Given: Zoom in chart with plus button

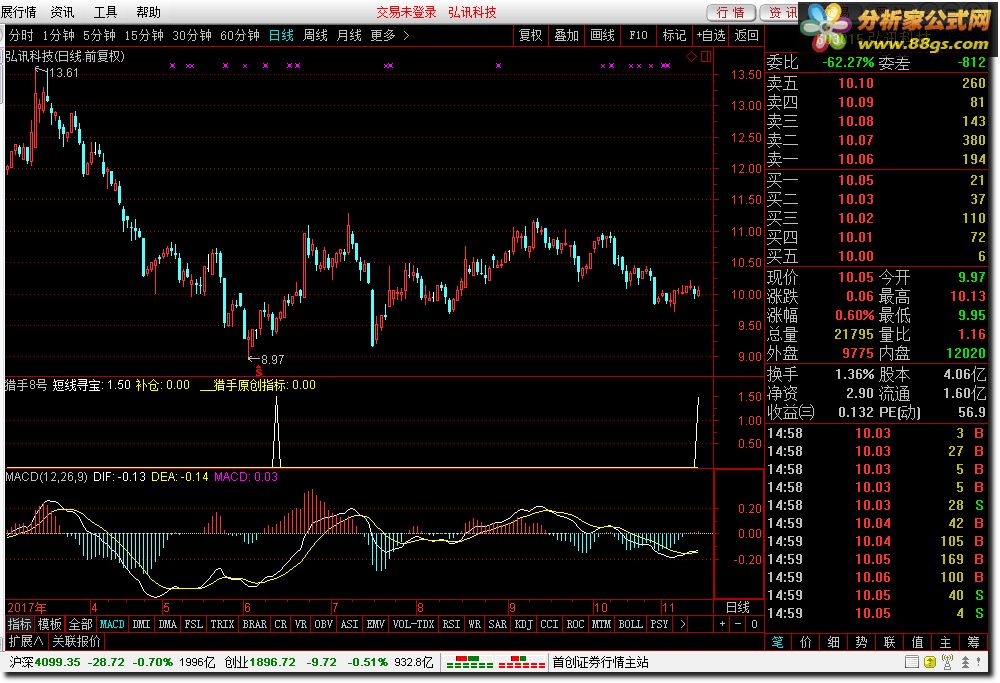Looking at the screenshot, I should click(722, 624).
